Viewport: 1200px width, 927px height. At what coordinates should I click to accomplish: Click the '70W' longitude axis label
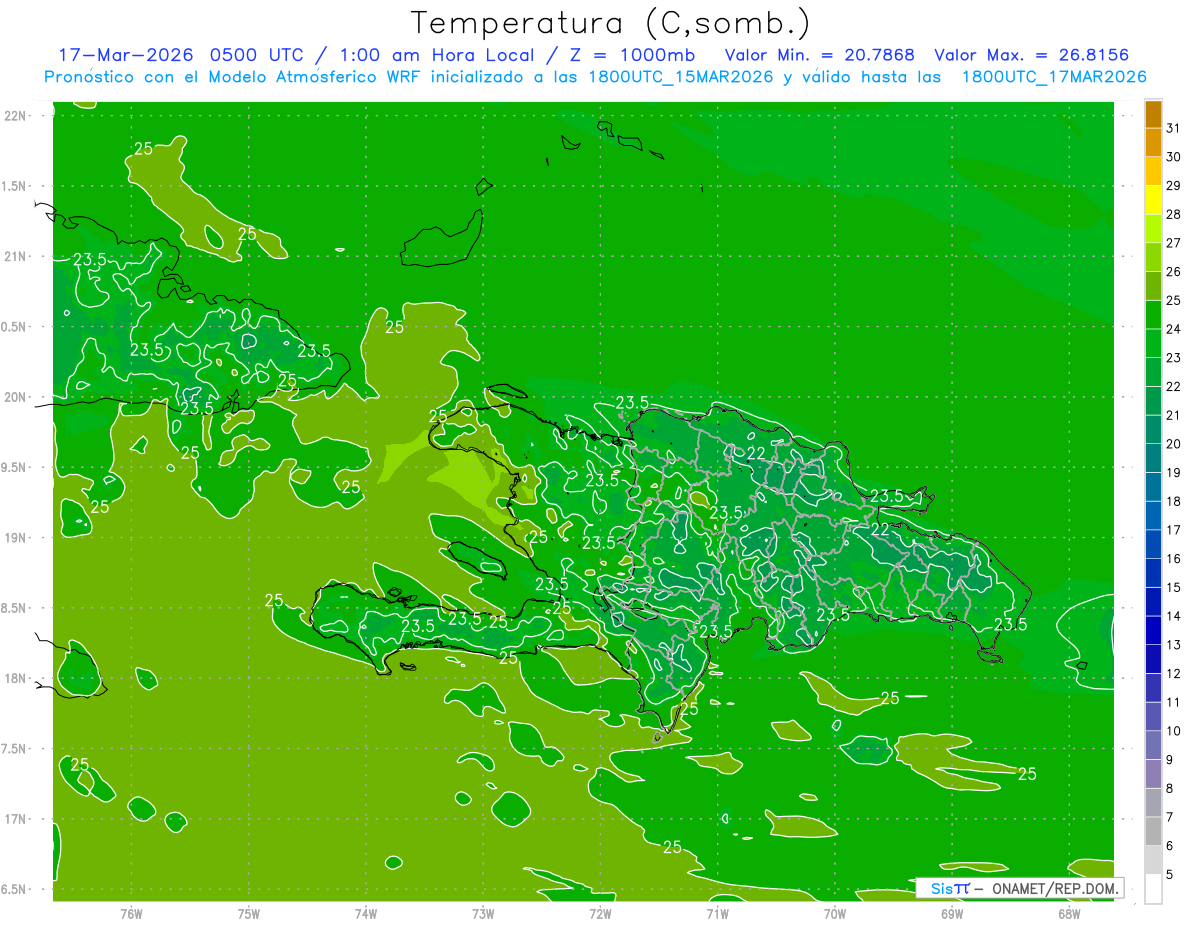[x=835, y=913]
